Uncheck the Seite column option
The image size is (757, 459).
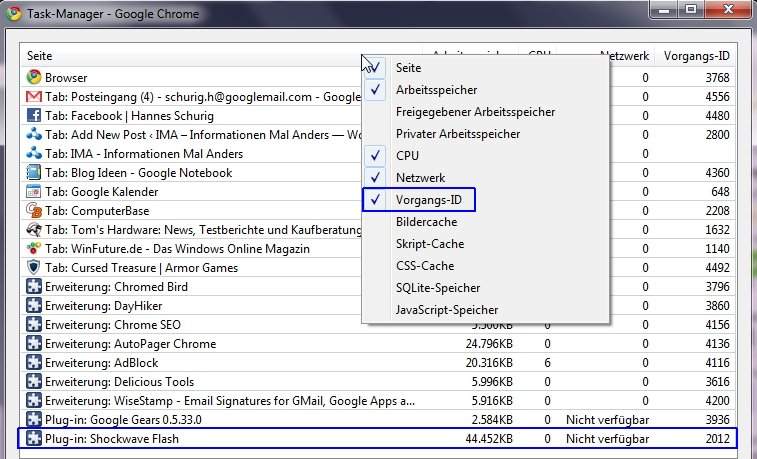coord(485,68)
